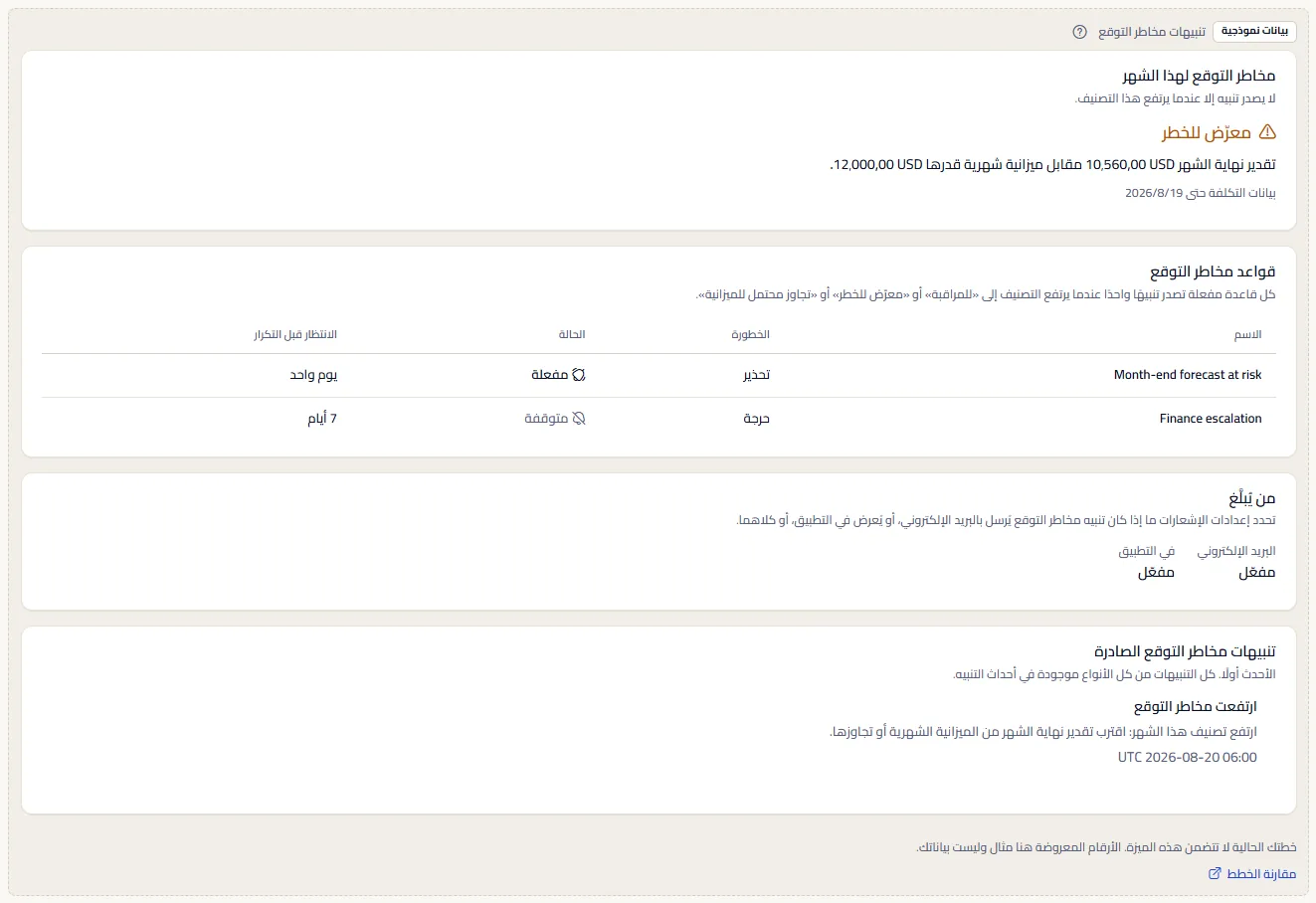The width and height of the screenshot is (1316, 903).
Task: Click the notification settings description starting تحدد إعدادات الإشعارات
Action: 1007,520
